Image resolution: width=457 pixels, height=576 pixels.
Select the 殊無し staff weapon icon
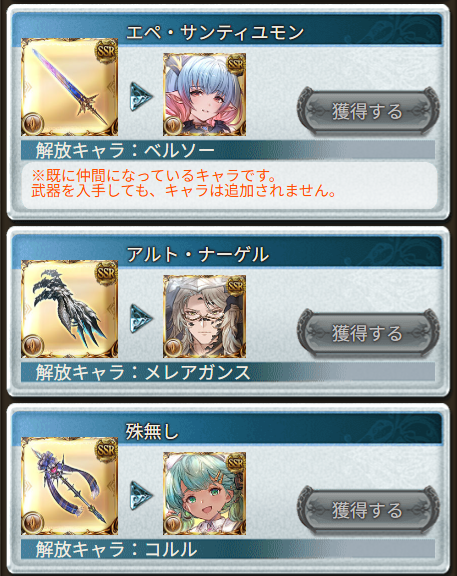(69, 486)
